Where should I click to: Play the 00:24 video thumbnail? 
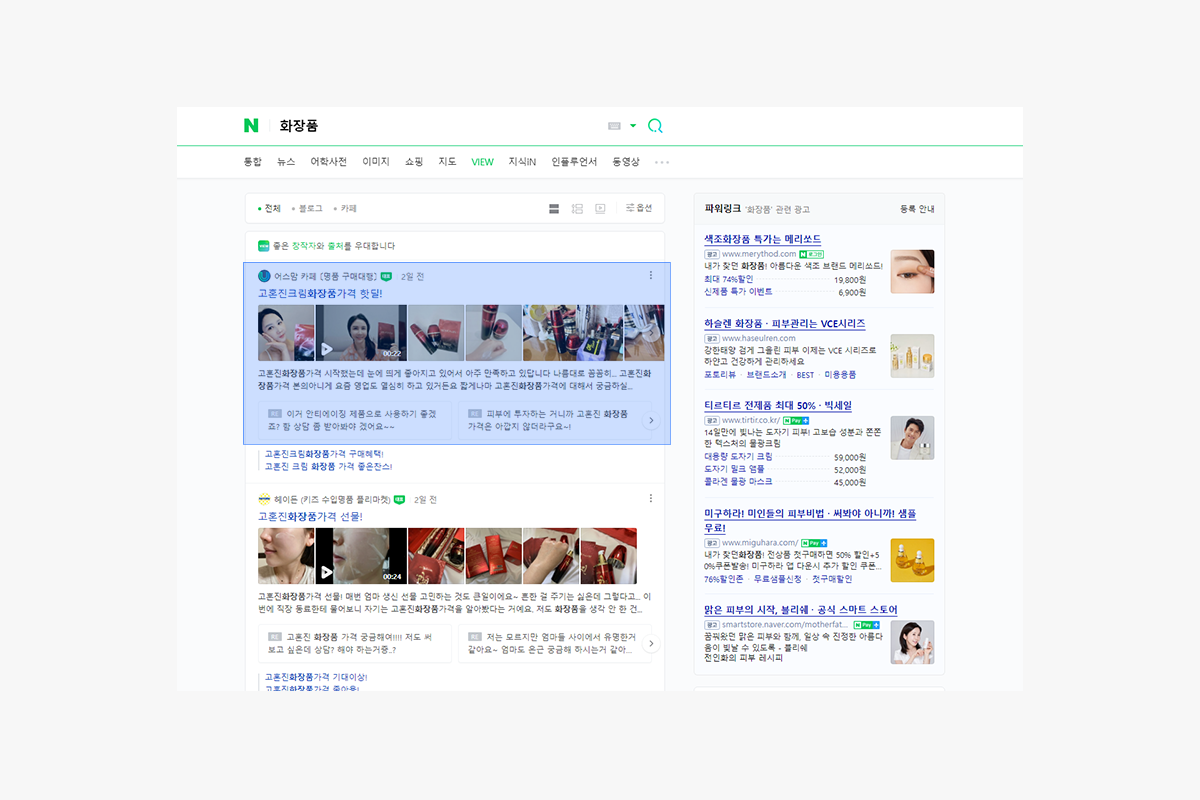(x=361, y=556)
